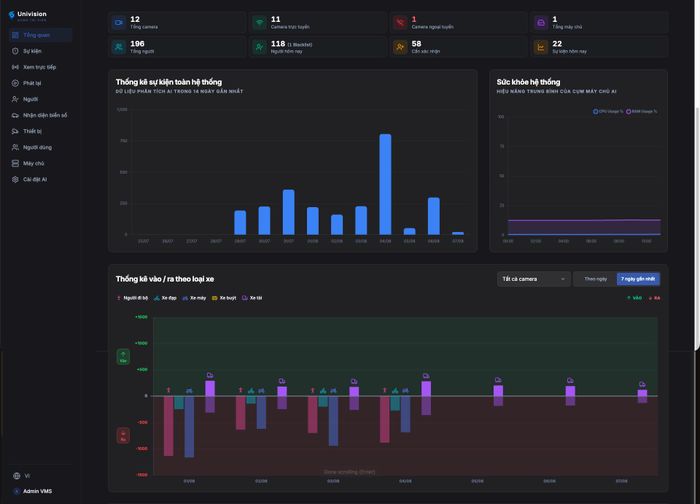Open the Tất cả camera dropdown
700x504 pixels.
coord(533,279)
